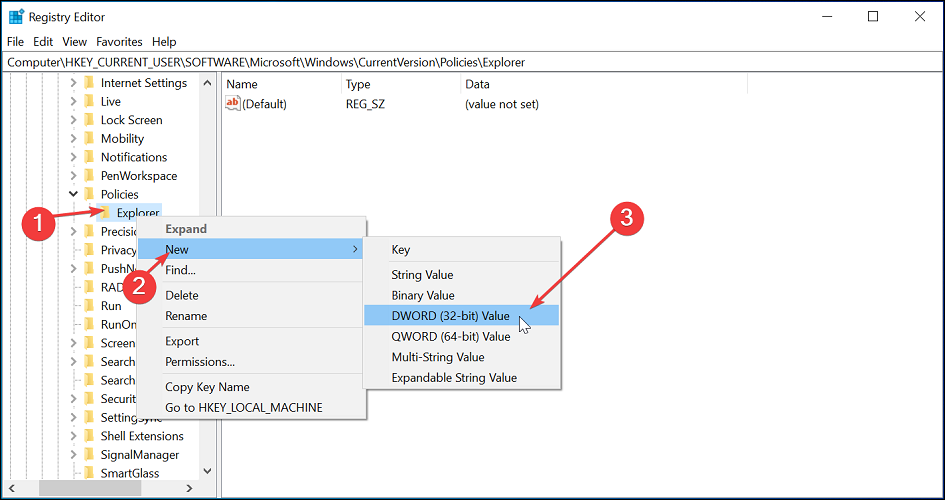Click the Notifications folder icon
Image resolution: width=945 pixels, height=500 pixels.
[89, 157]
